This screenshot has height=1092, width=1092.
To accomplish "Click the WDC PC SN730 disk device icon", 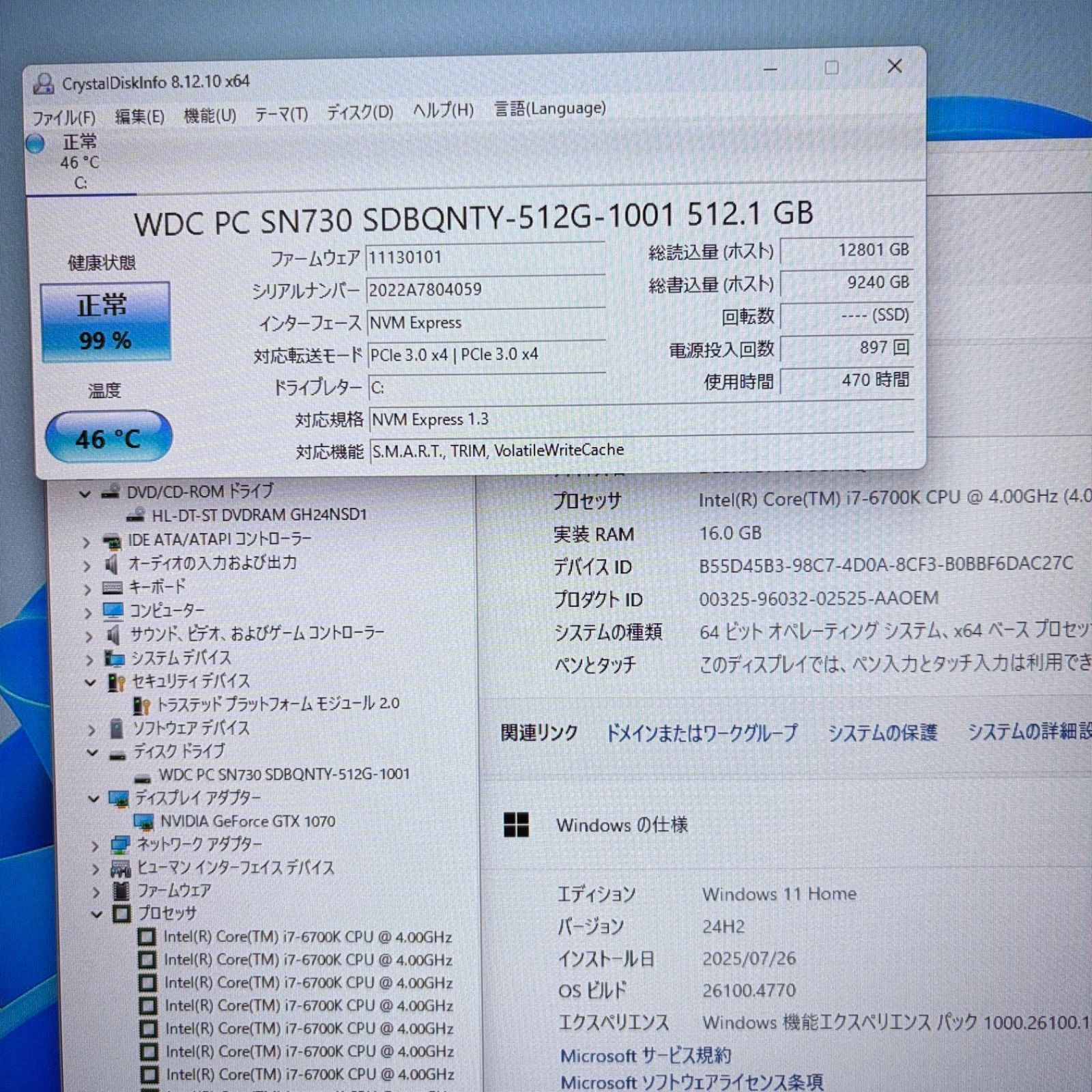I will coord(143,778).
